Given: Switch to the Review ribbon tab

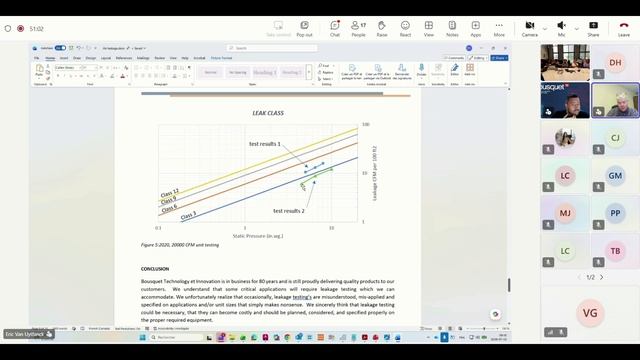Looking at the screenshot, I should coord(160,58).
